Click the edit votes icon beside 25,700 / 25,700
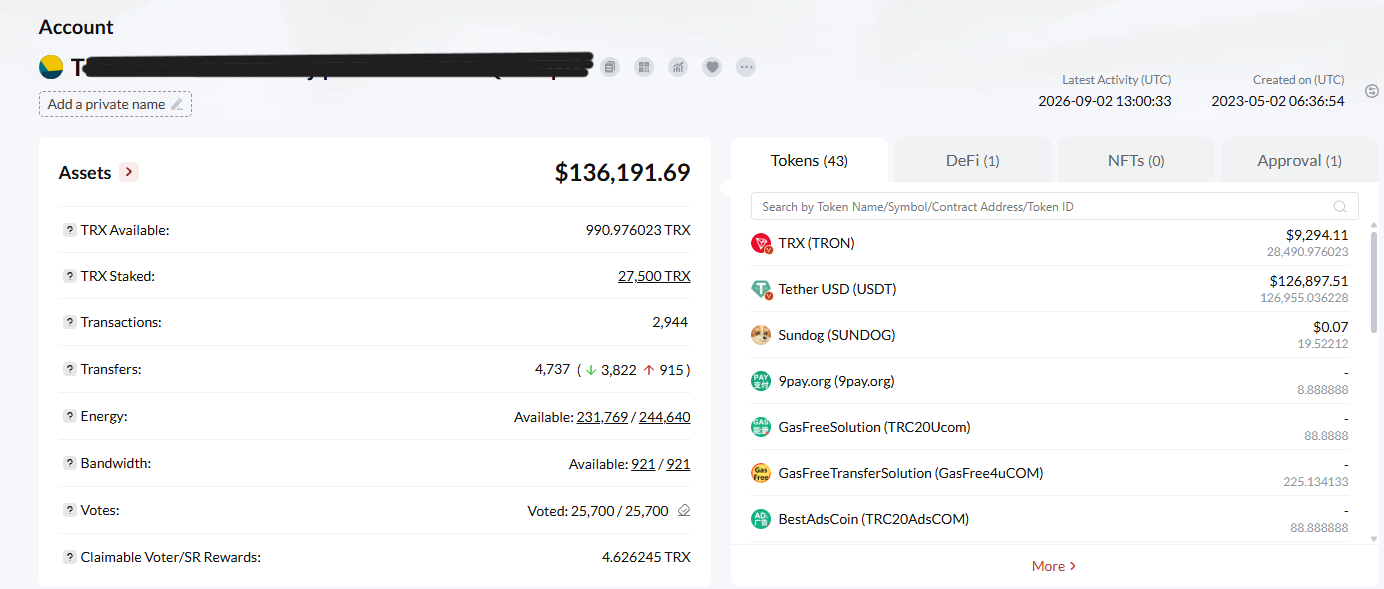 (684, 511)
